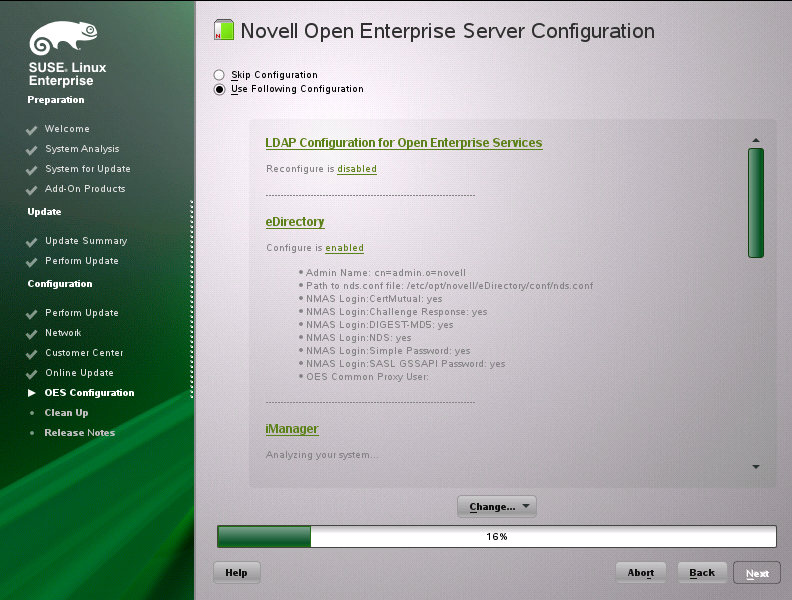Click the System Analysis checkmark icon
The image size is (792, 600).
pyautogui.click(x=31, y=150)
